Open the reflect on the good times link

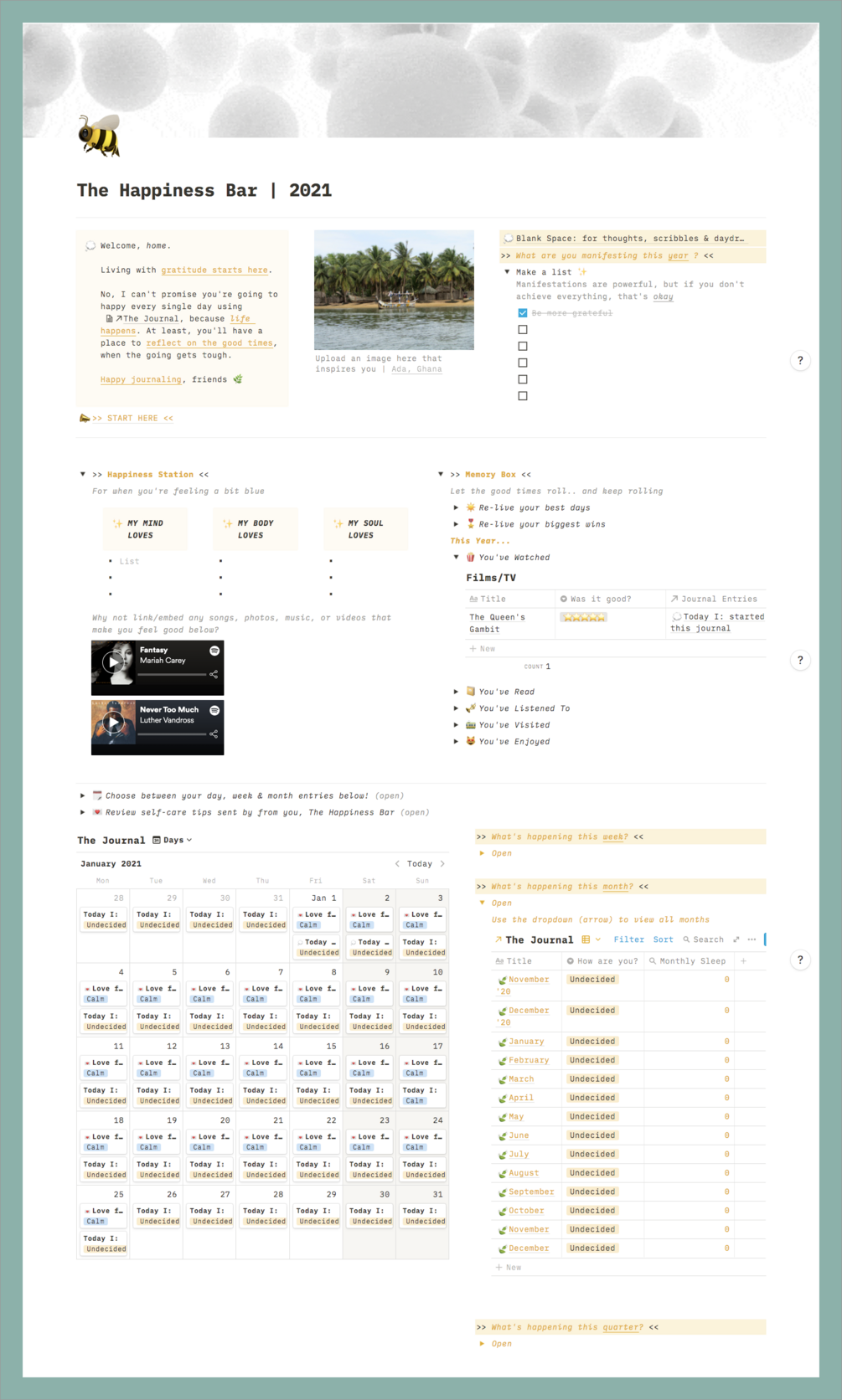coord(209,342)
